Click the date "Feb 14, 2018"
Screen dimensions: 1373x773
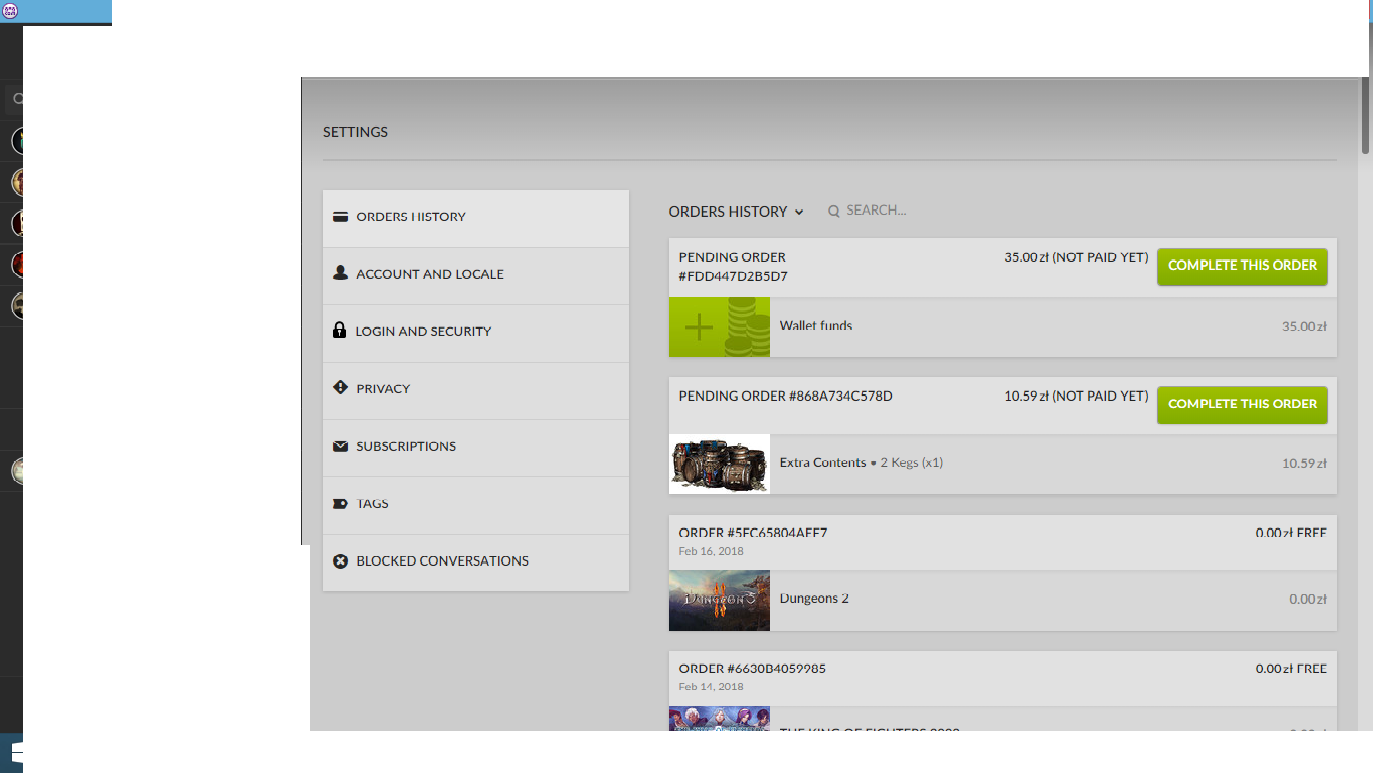pos(711,687)
